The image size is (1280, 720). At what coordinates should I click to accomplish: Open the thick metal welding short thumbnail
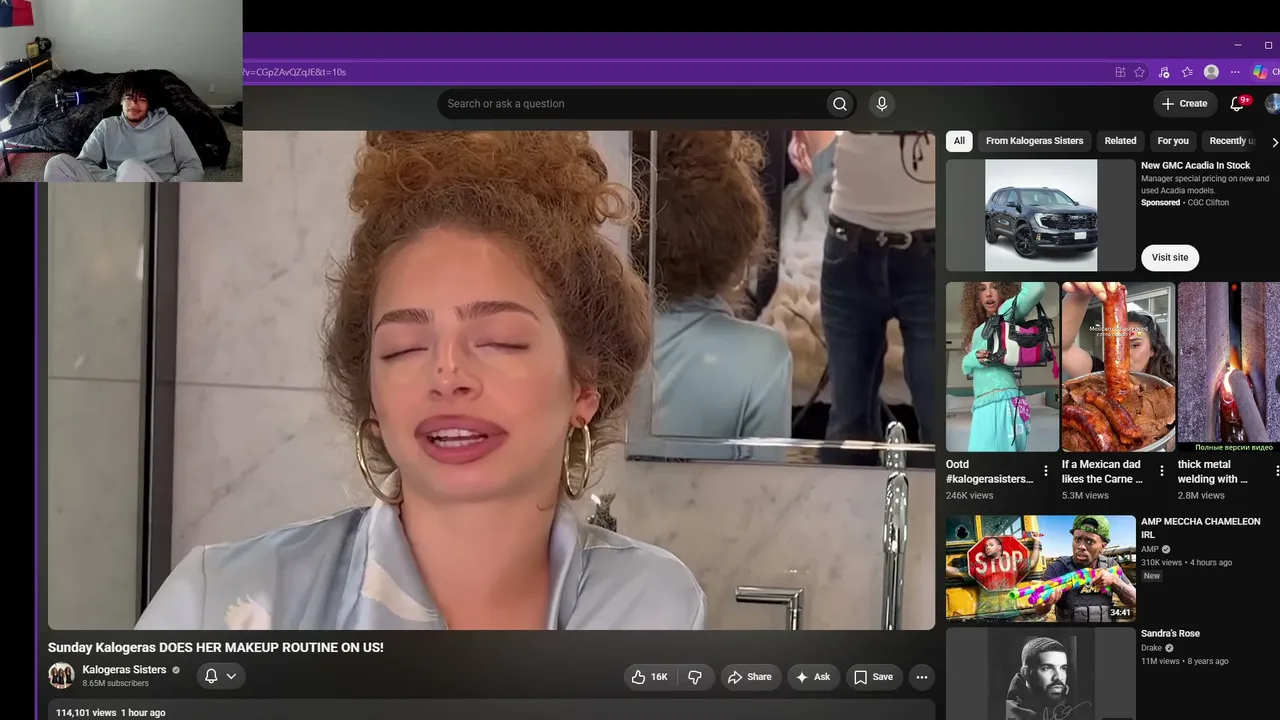click(x=1229, y=367)
